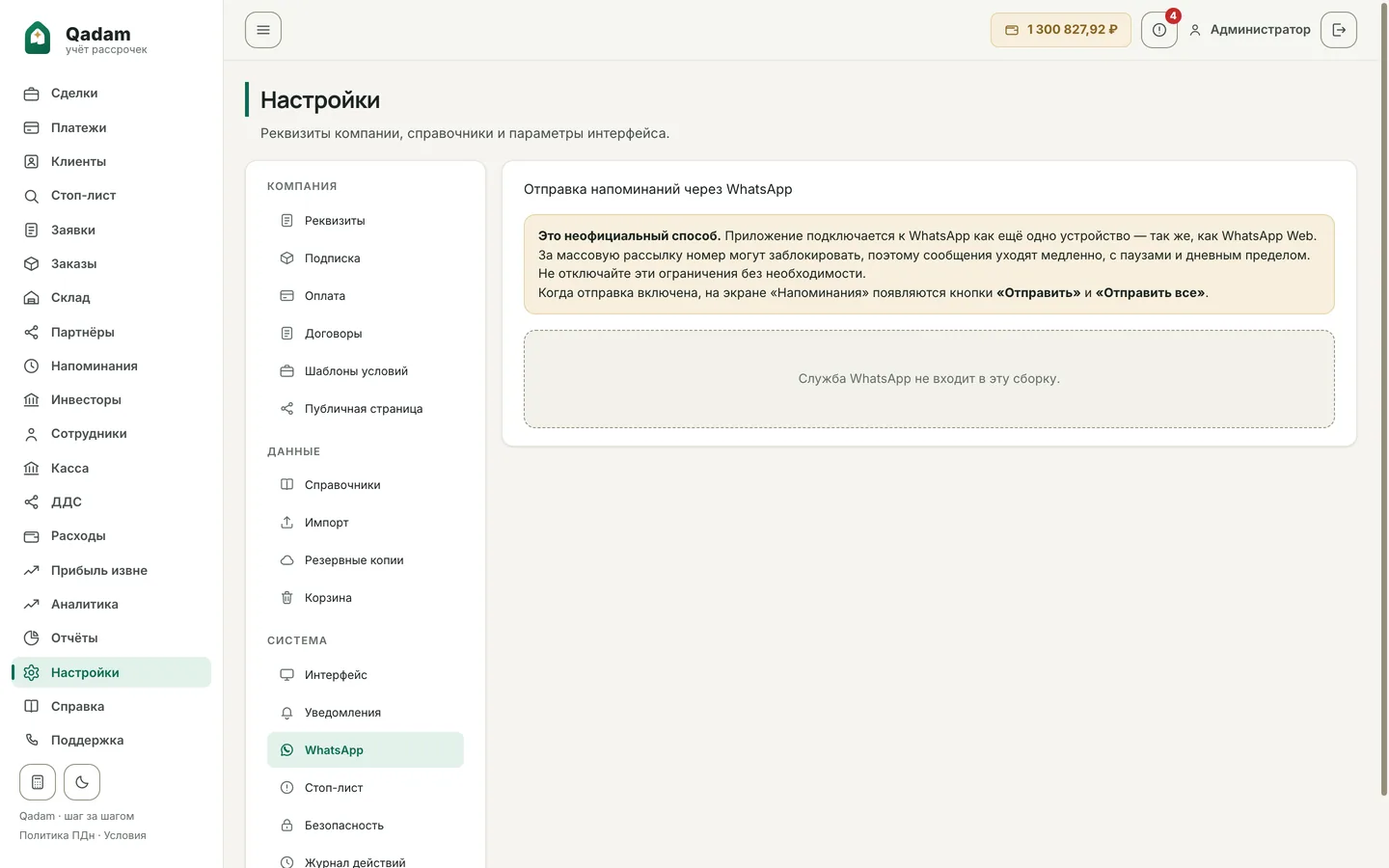Open Стоп-лист under Система settings

[x=366, y=788]
